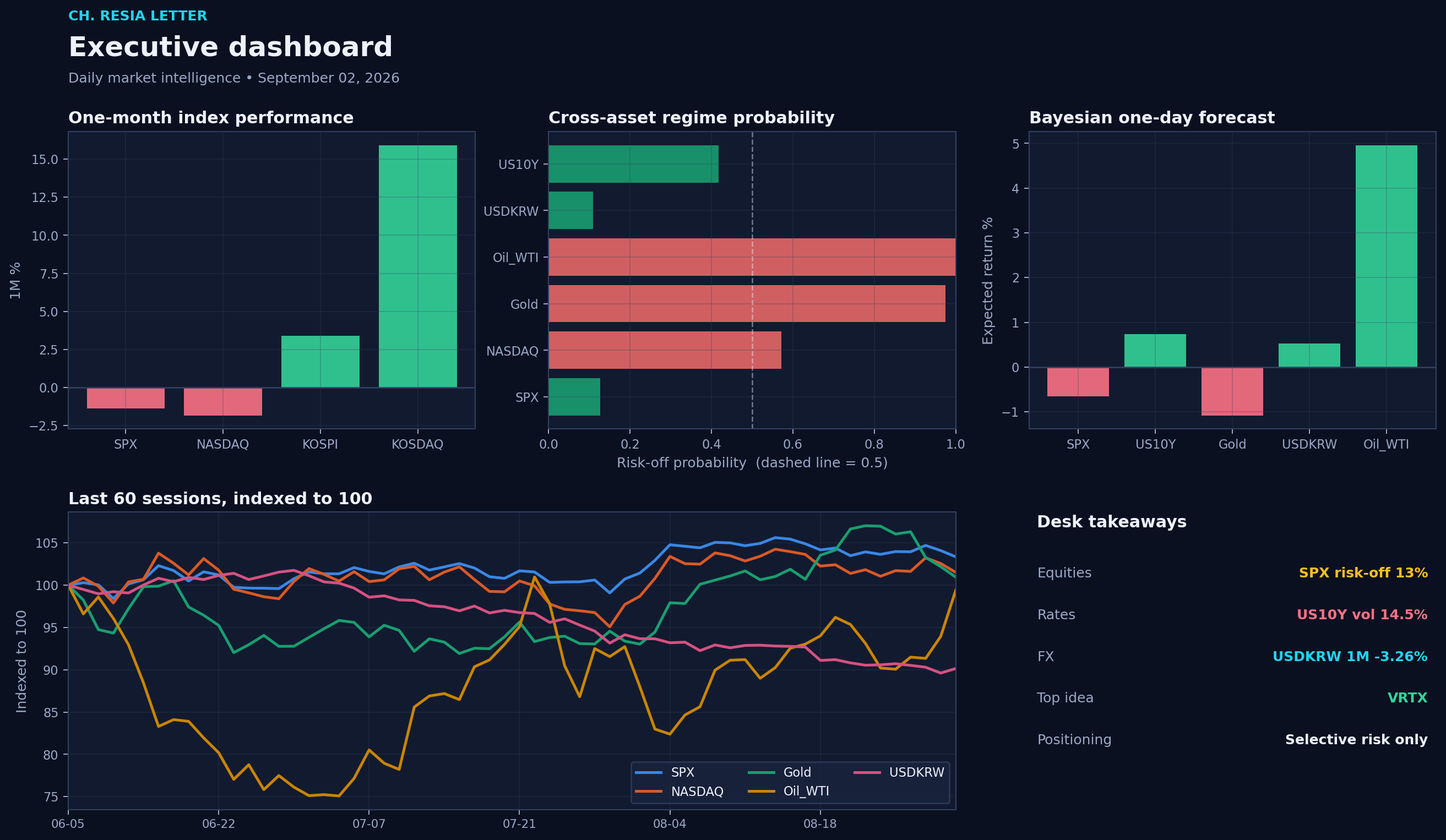Click the '06-22' date tick label
Viewport: 1446px width, 840px height.
click(219, 824)
